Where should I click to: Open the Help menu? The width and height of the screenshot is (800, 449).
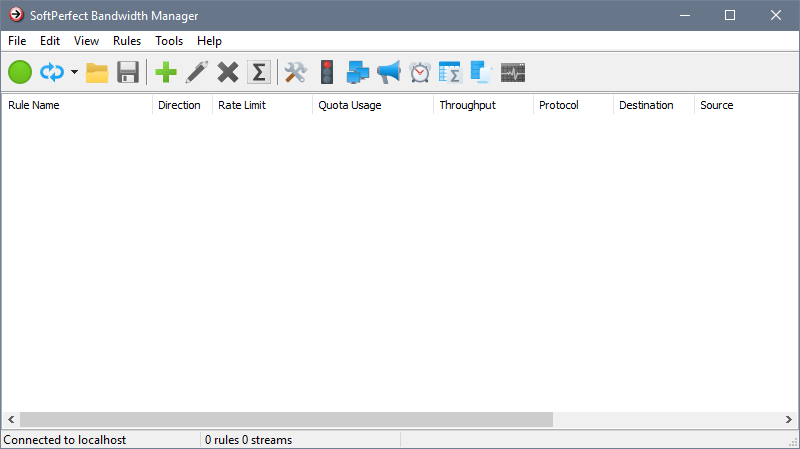pyautogui.click(x=209, y=41)
